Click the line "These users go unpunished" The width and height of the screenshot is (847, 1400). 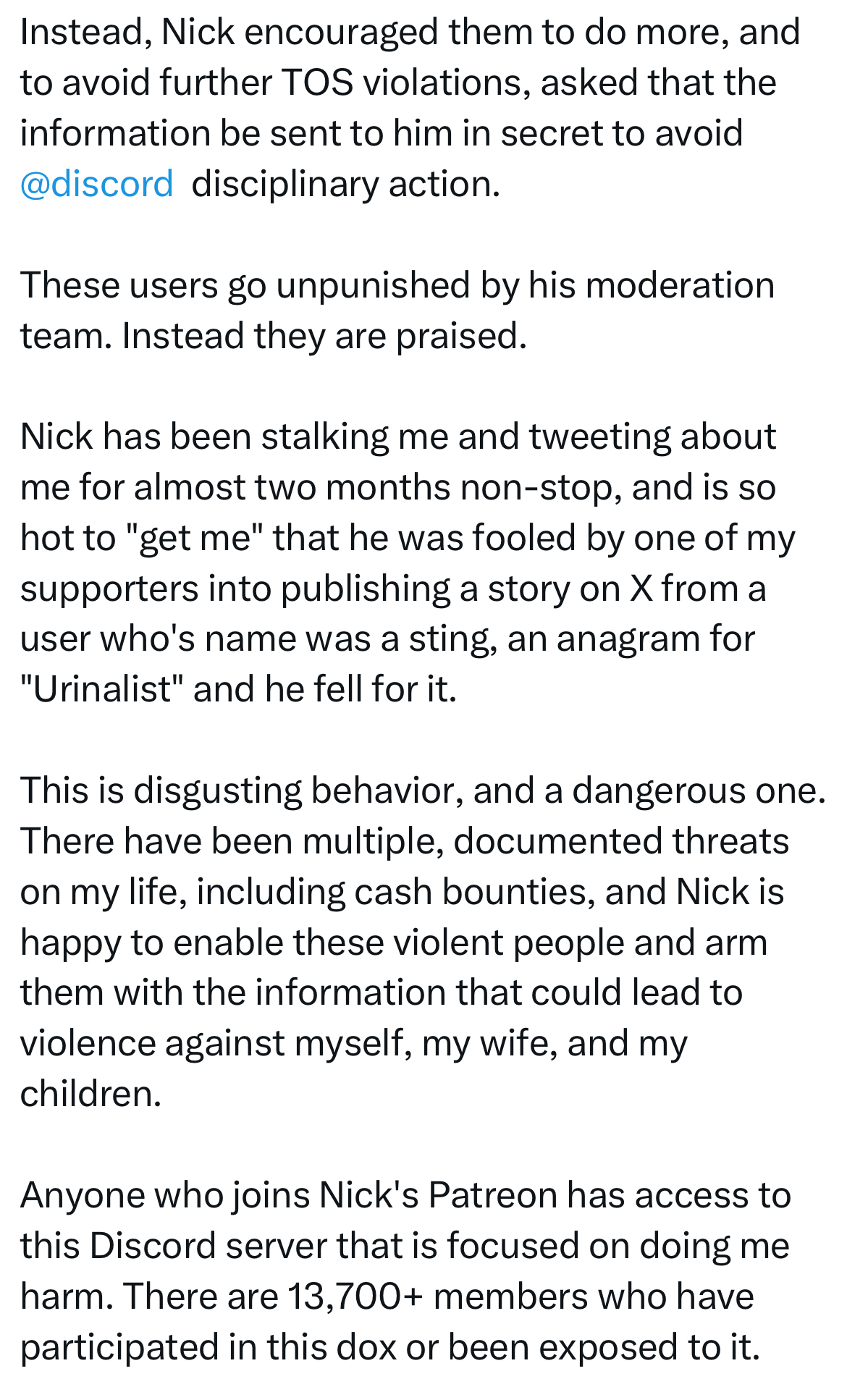pos(397,285)
